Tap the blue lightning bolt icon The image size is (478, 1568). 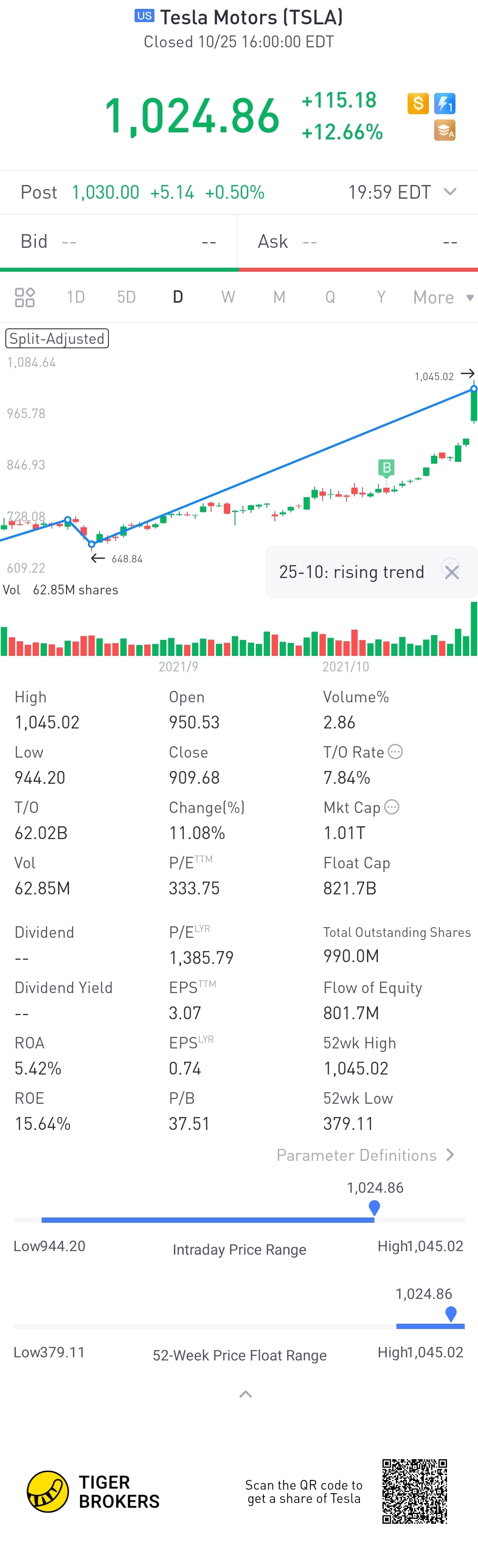[x=444, y=104]
